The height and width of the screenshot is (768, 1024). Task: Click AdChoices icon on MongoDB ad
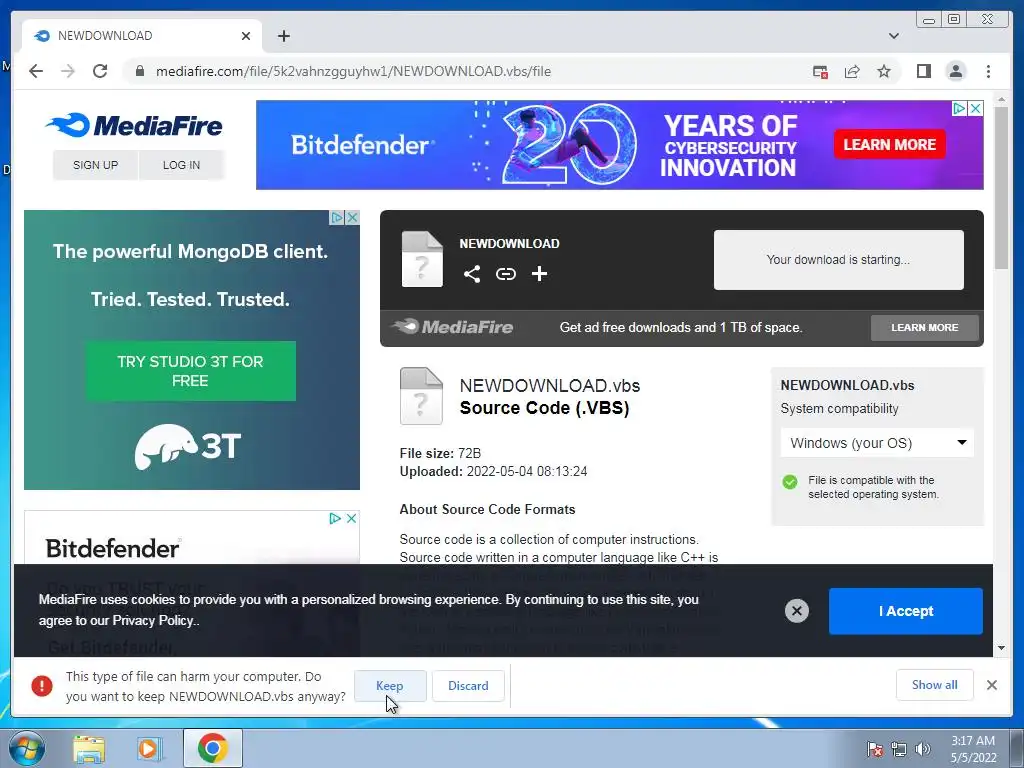(x=337, y=217)
